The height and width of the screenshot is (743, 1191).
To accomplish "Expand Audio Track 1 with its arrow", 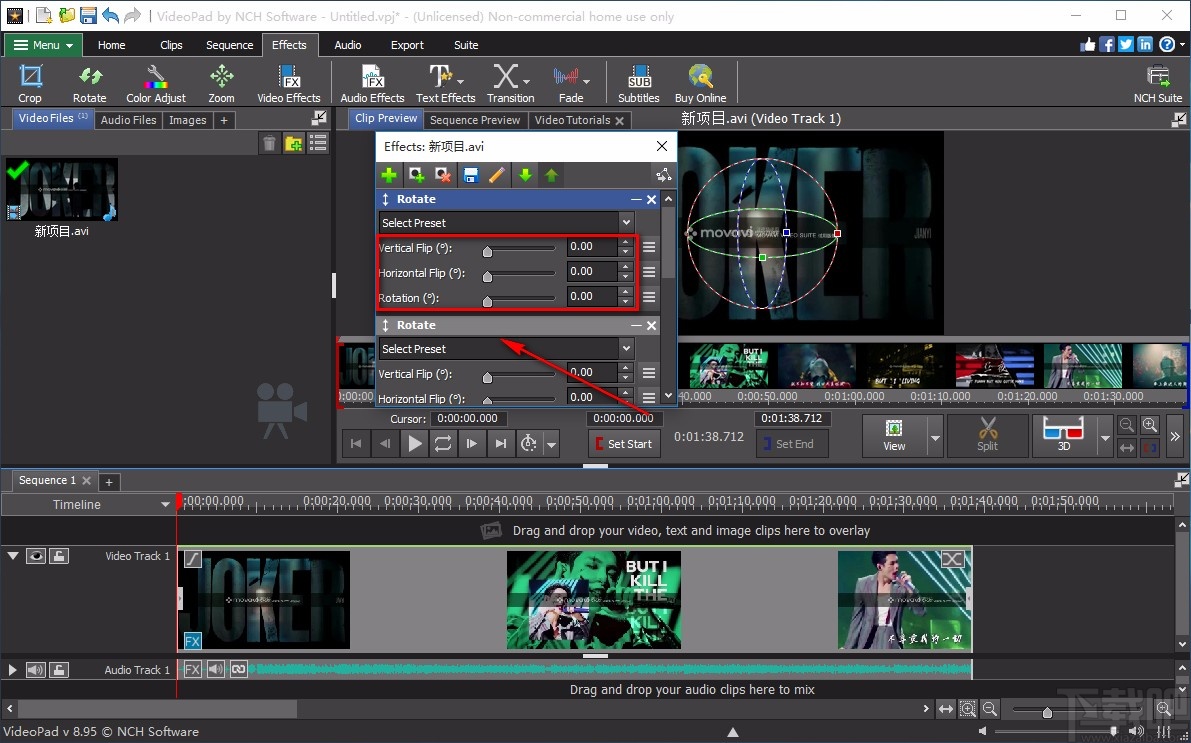I will pyautogui.click(x=12, y=669).
